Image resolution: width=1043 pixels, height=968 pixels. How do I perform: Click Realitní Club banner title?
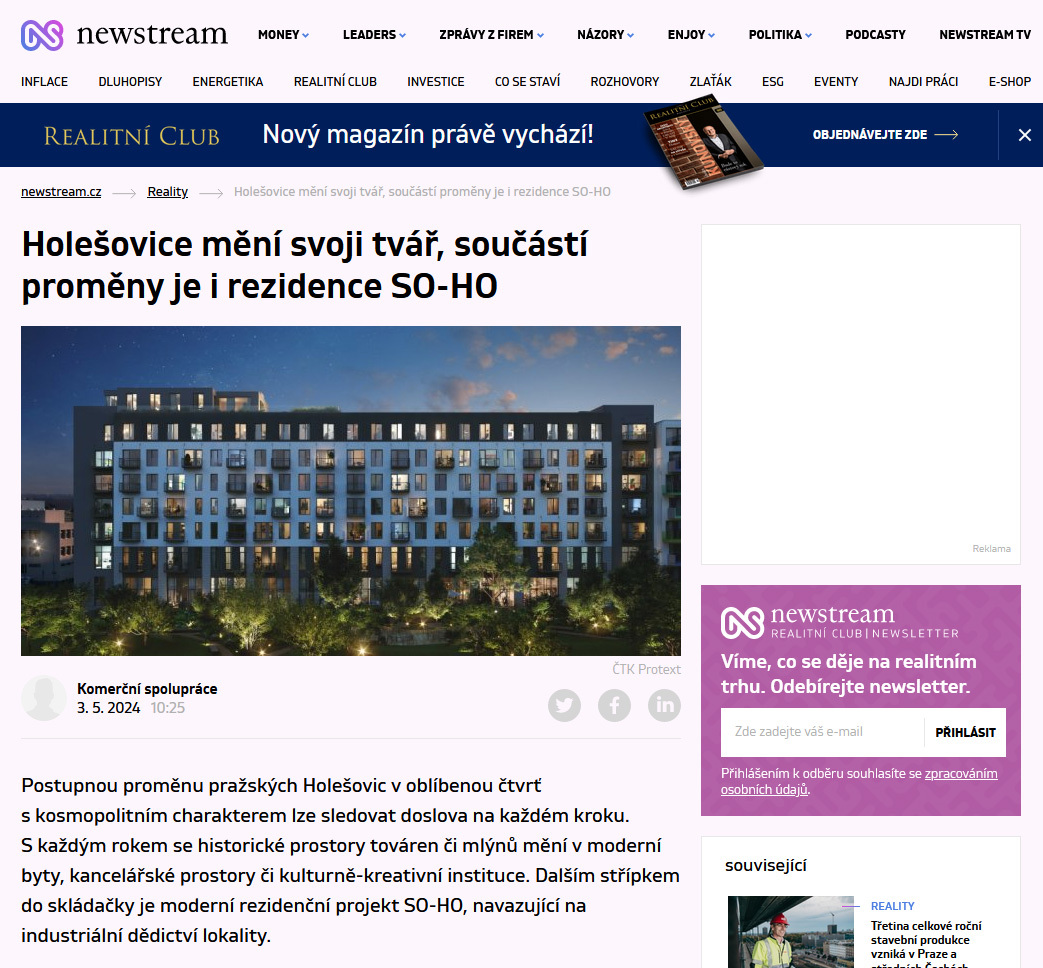coord(132,136)
